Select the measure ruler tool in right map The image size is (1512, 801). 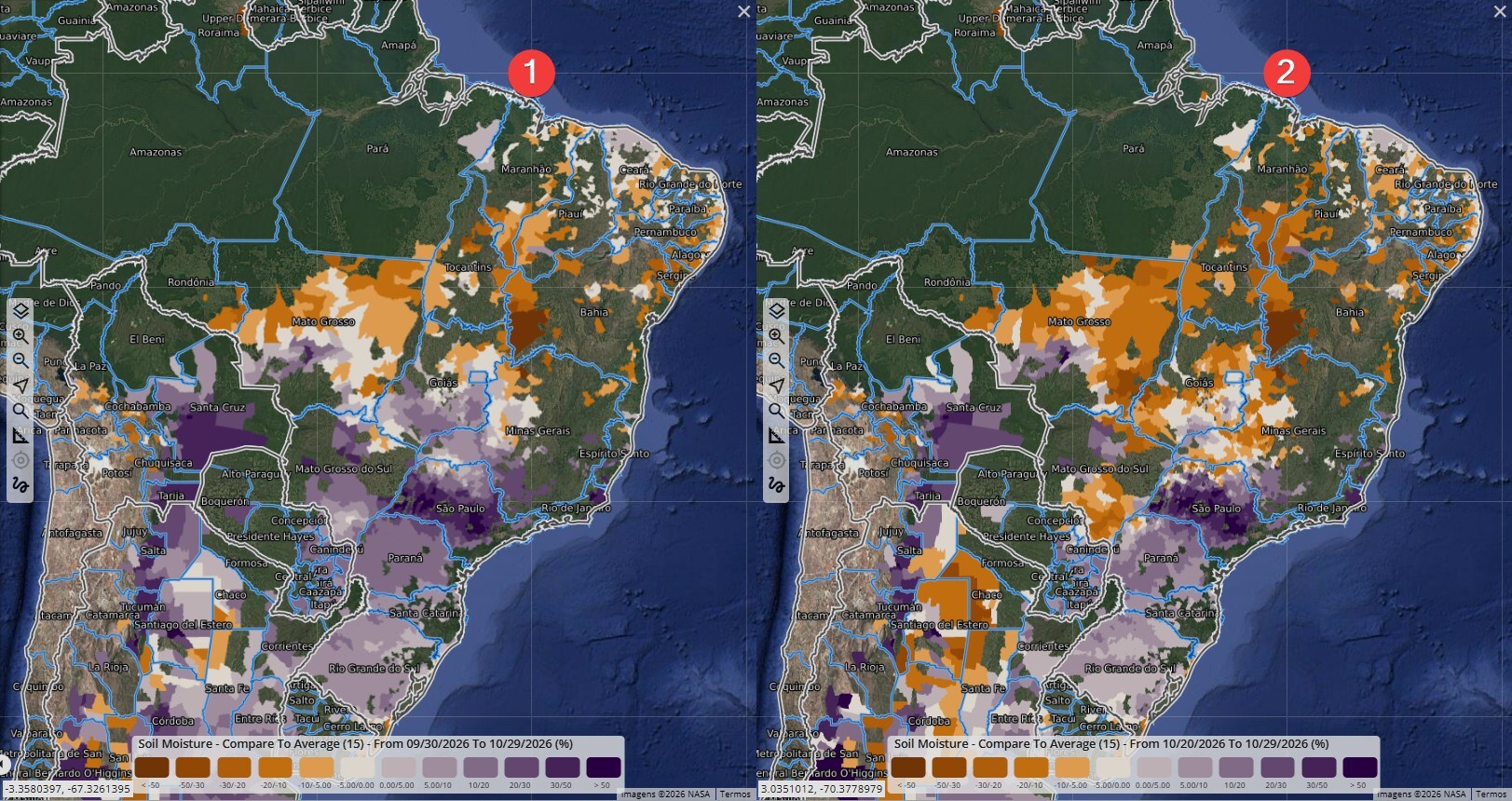pyautogui.click(x=776, y=435)
